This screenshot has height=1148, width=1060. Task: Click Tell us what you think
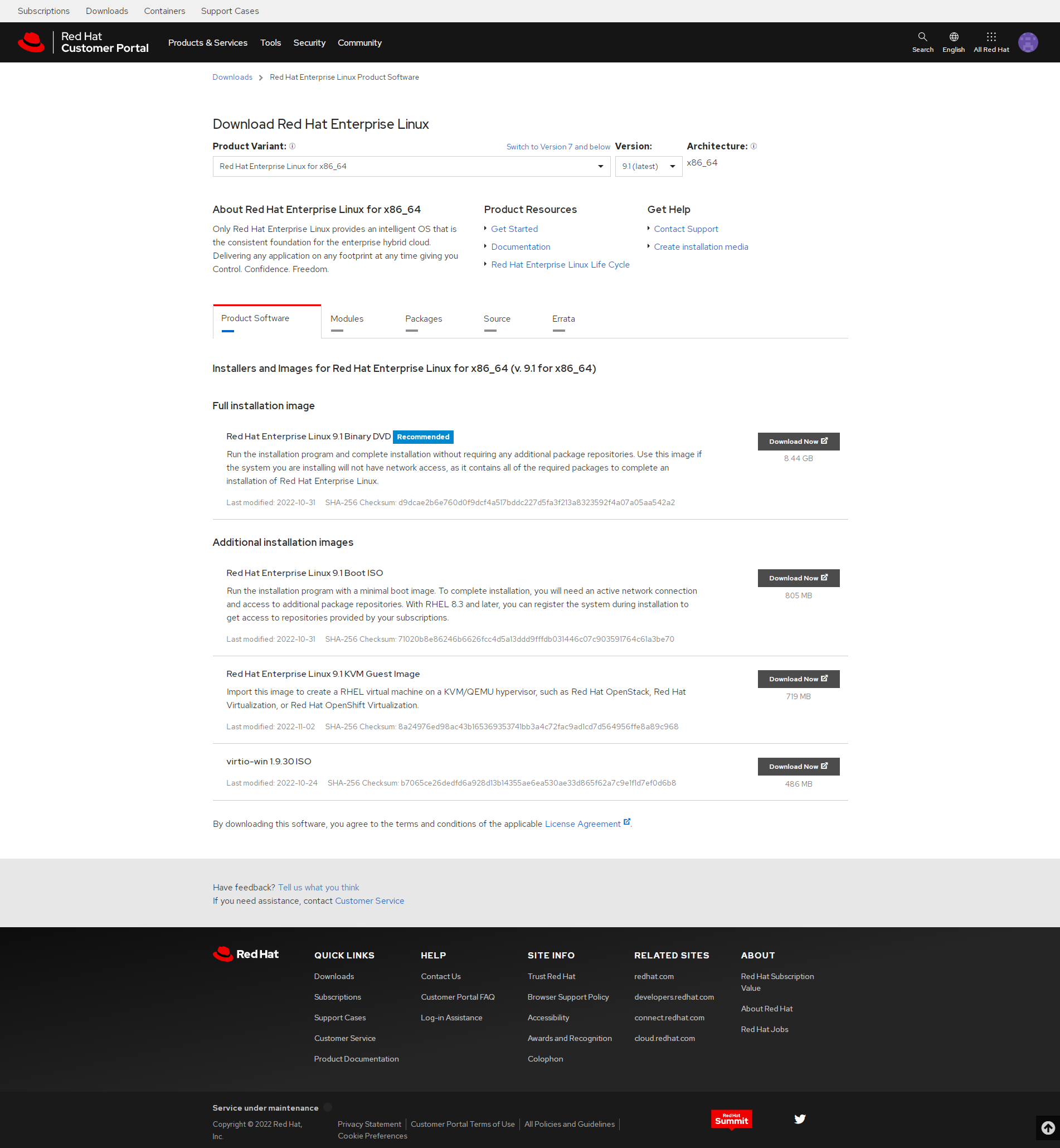pos(319,888)
